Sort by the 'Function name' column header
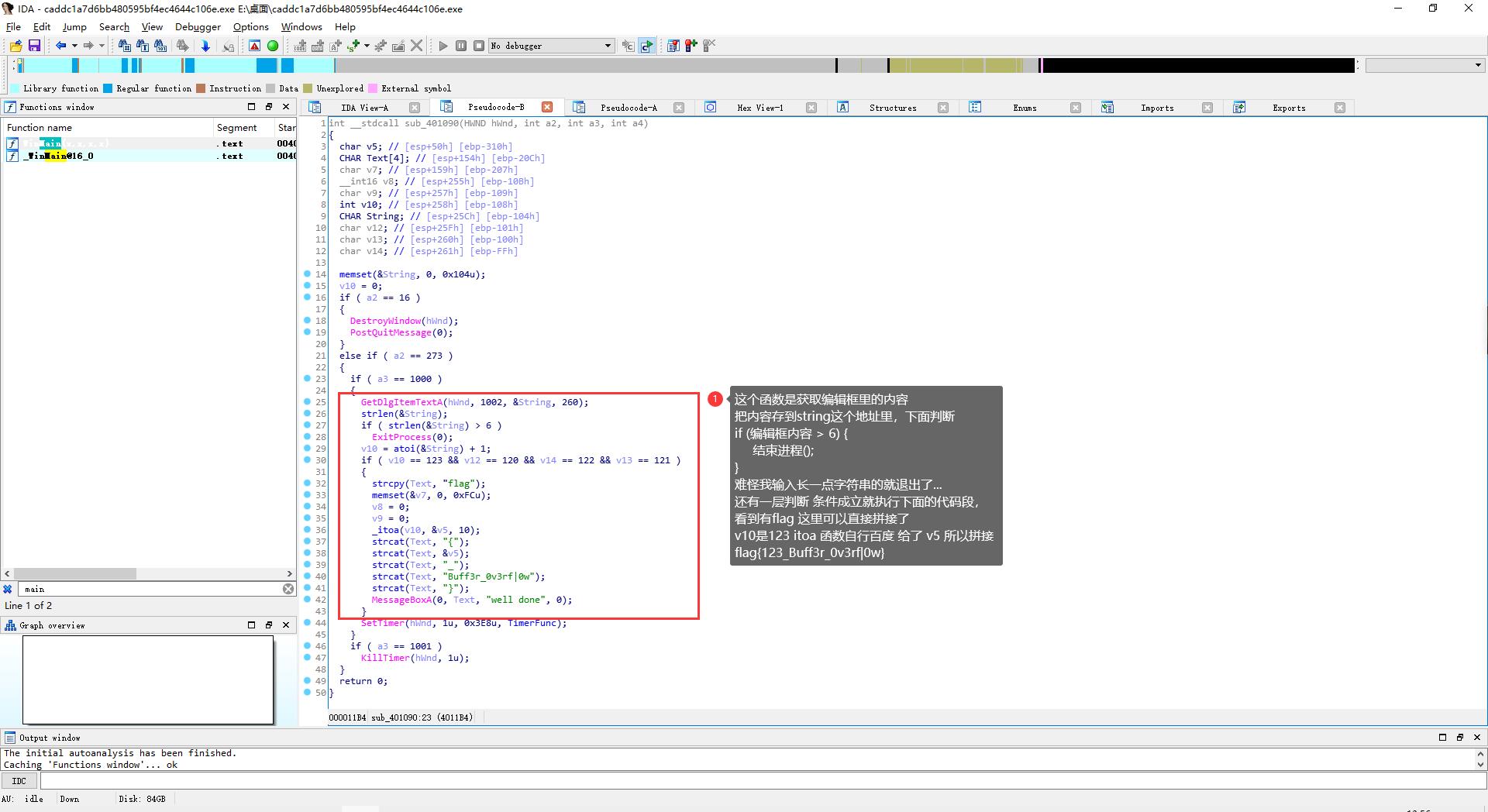1488x812 pixels. [107, 127]
